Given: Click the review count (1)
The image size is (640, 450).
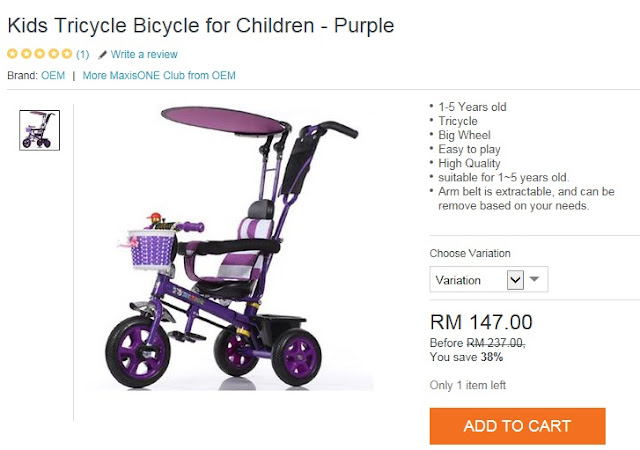Looking at the screenshot, I should pyautogui.click(x=82, y=54).
